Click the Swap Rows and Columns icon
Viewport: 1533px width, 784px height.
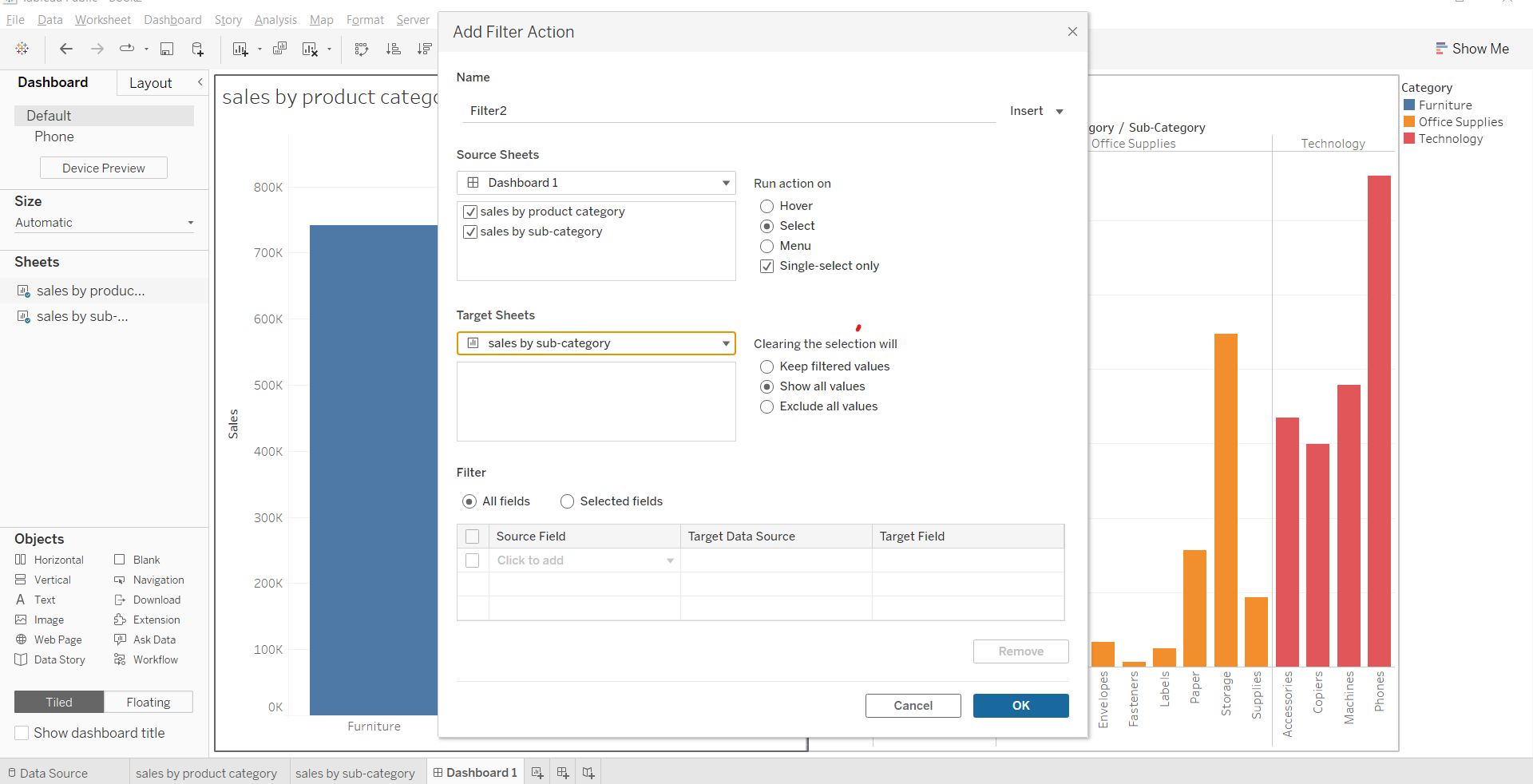(362, 49)
